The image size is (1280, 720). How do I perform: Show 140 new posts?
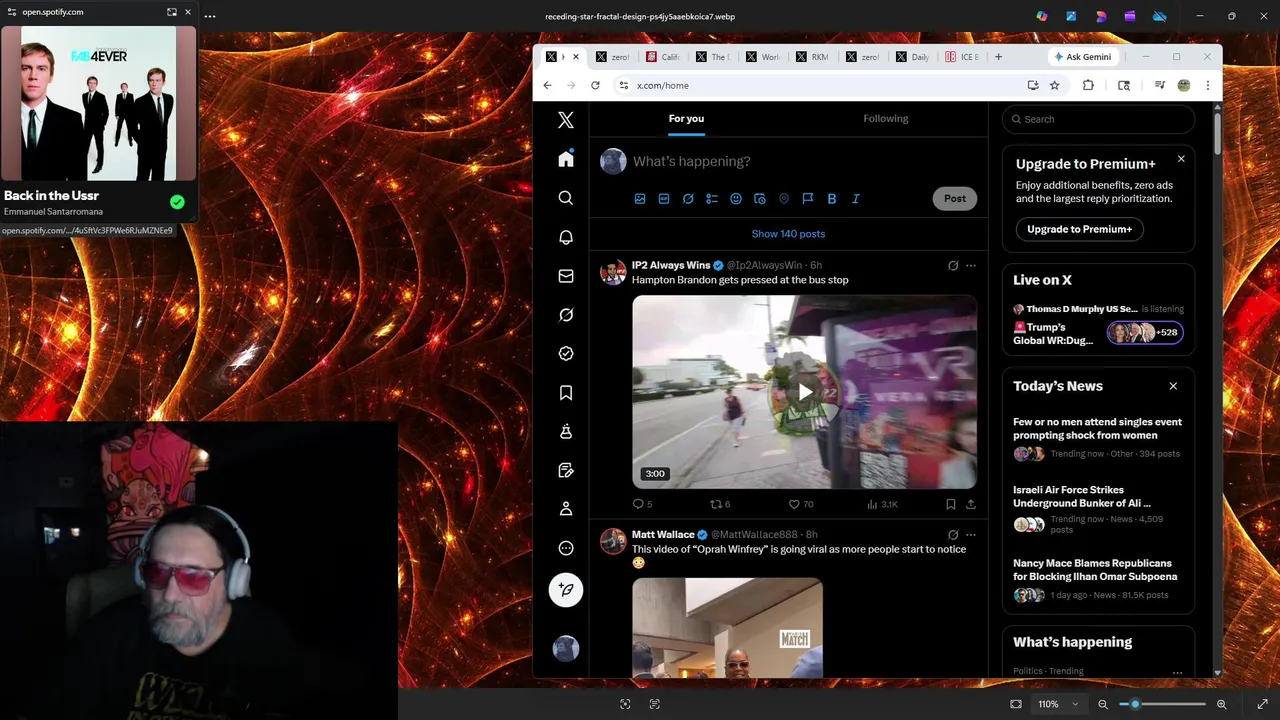pos(788,234)
